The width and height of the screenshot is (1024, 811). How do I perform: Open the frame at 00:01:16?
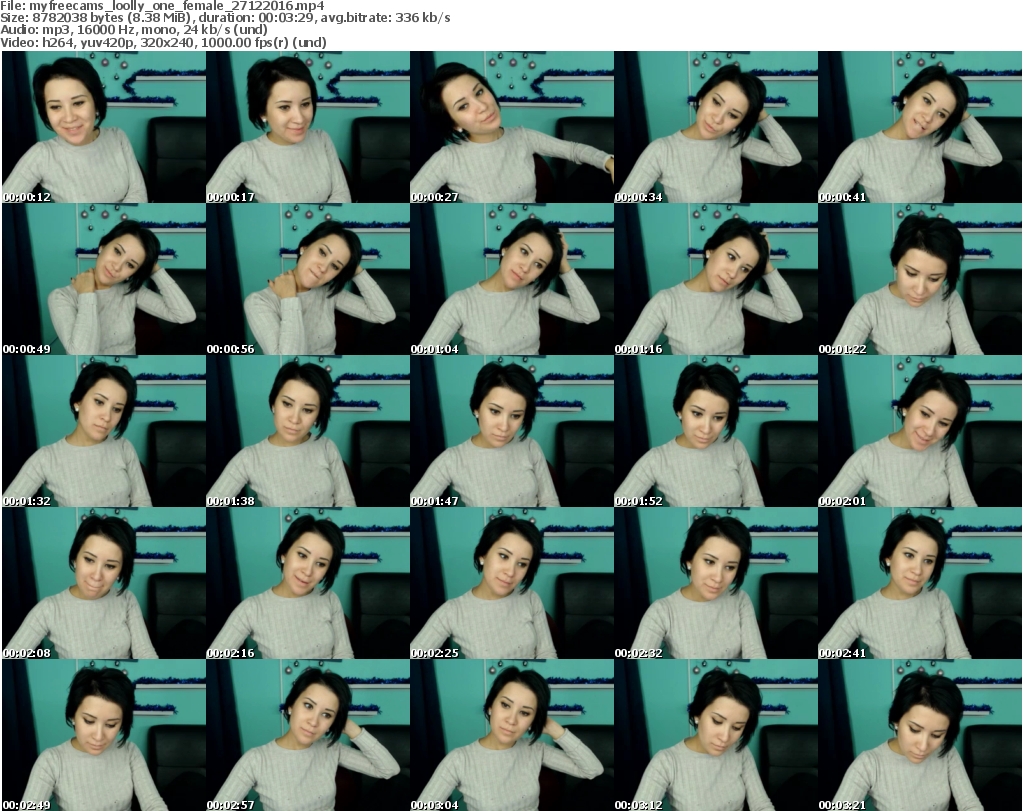tap(716, 279)
